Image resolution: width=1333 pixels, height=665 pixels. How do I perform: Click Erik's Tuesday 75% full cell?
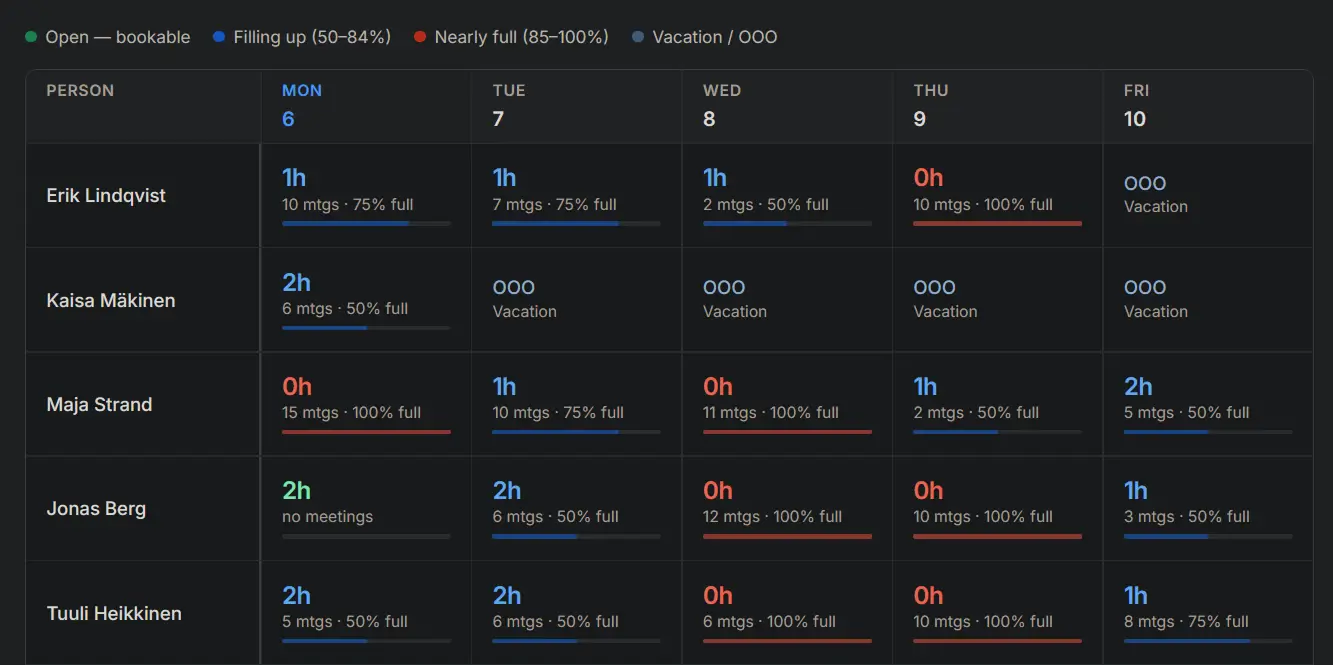click(x=576, y=195)
